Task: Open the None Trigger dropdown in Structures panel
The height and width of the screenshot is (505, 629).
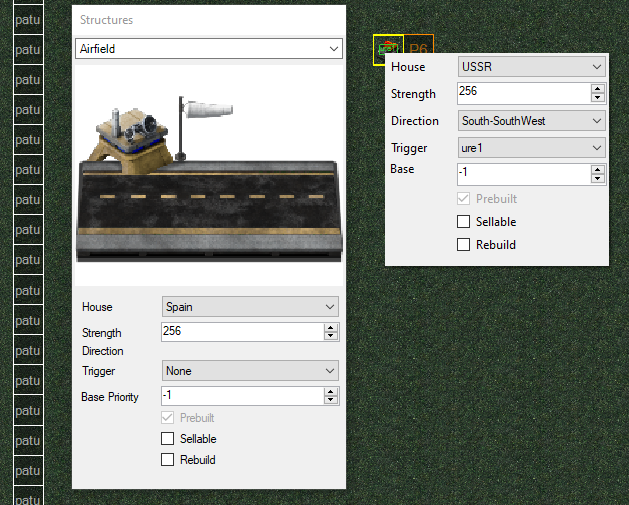Action: pyautogui.click(x=250, y=371)
